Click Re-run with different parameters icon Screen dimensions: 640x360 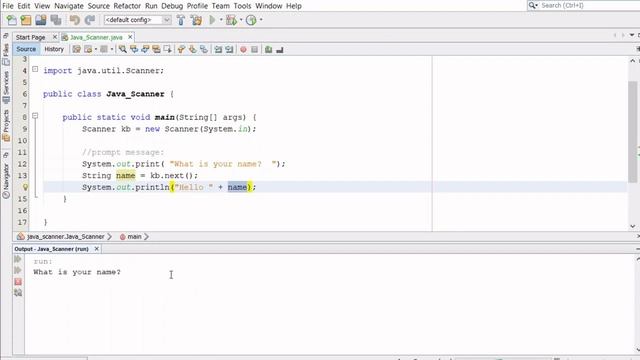click(18, 270)
